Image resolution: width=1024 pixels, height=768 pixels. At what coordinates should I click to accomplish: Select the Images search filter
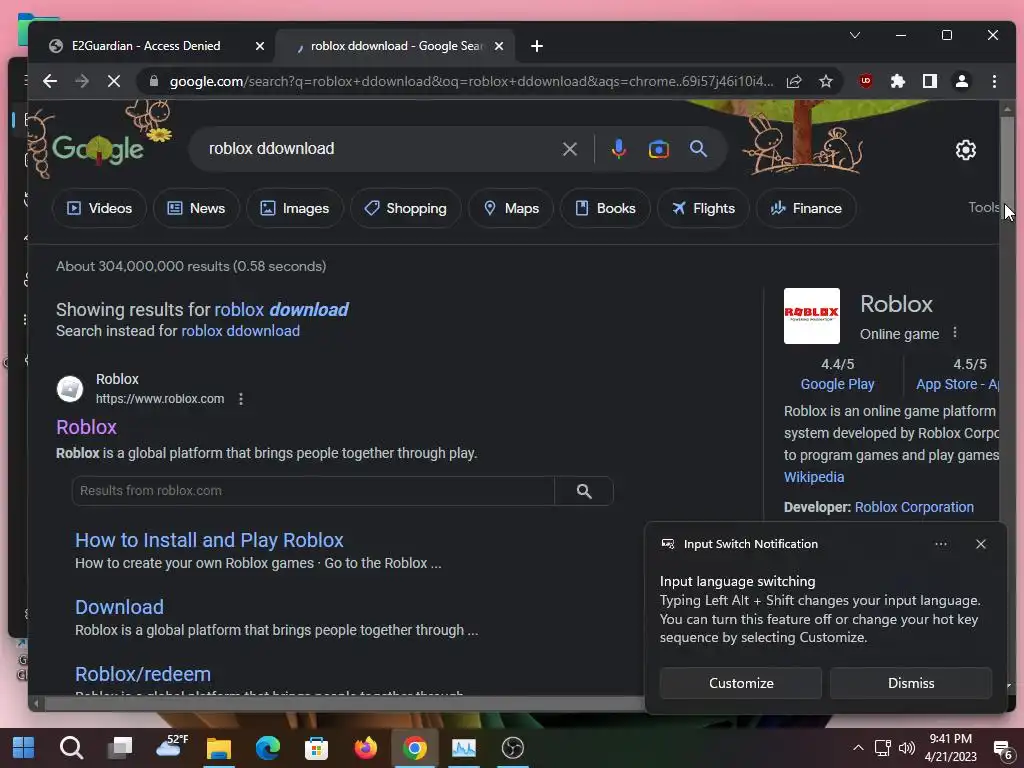(295, 208)
